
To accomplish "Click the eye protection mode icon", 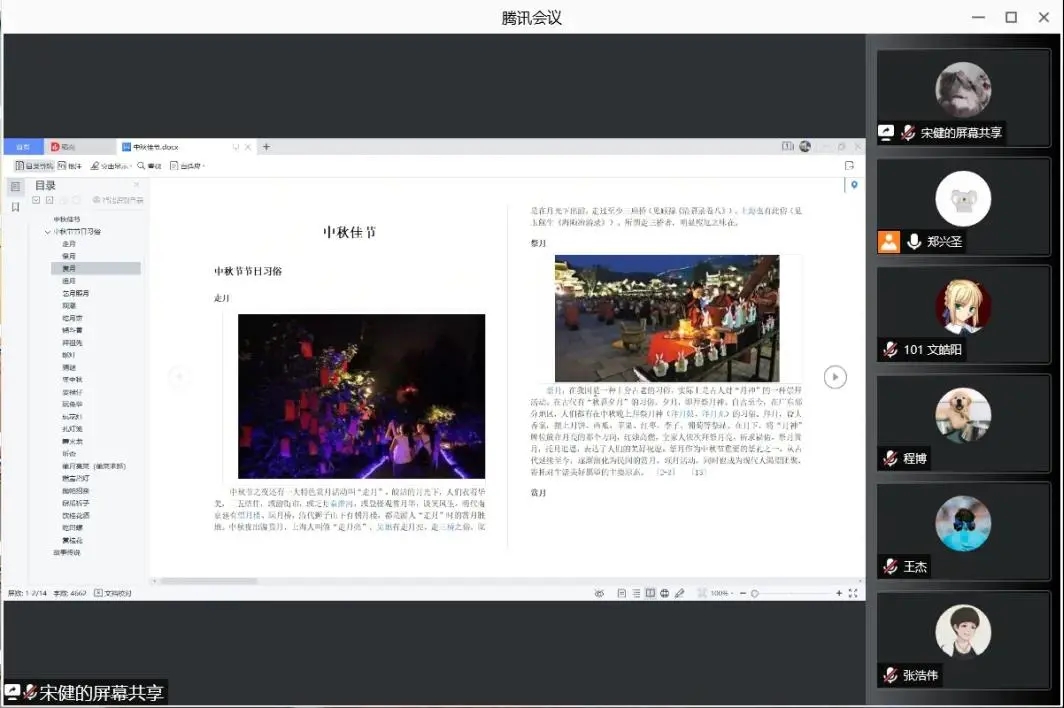I will tap(599, 593).
